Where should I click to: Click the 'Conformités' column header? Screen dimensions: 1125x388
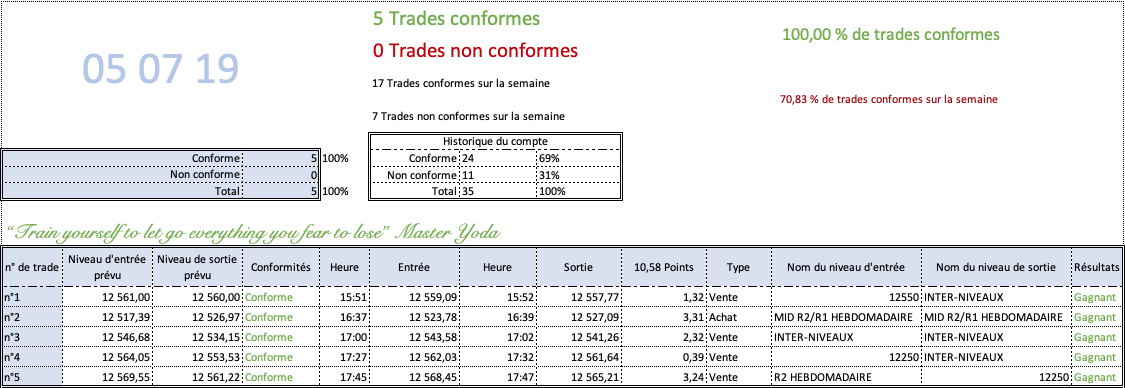pyautogui.click(x=281, y=267)
